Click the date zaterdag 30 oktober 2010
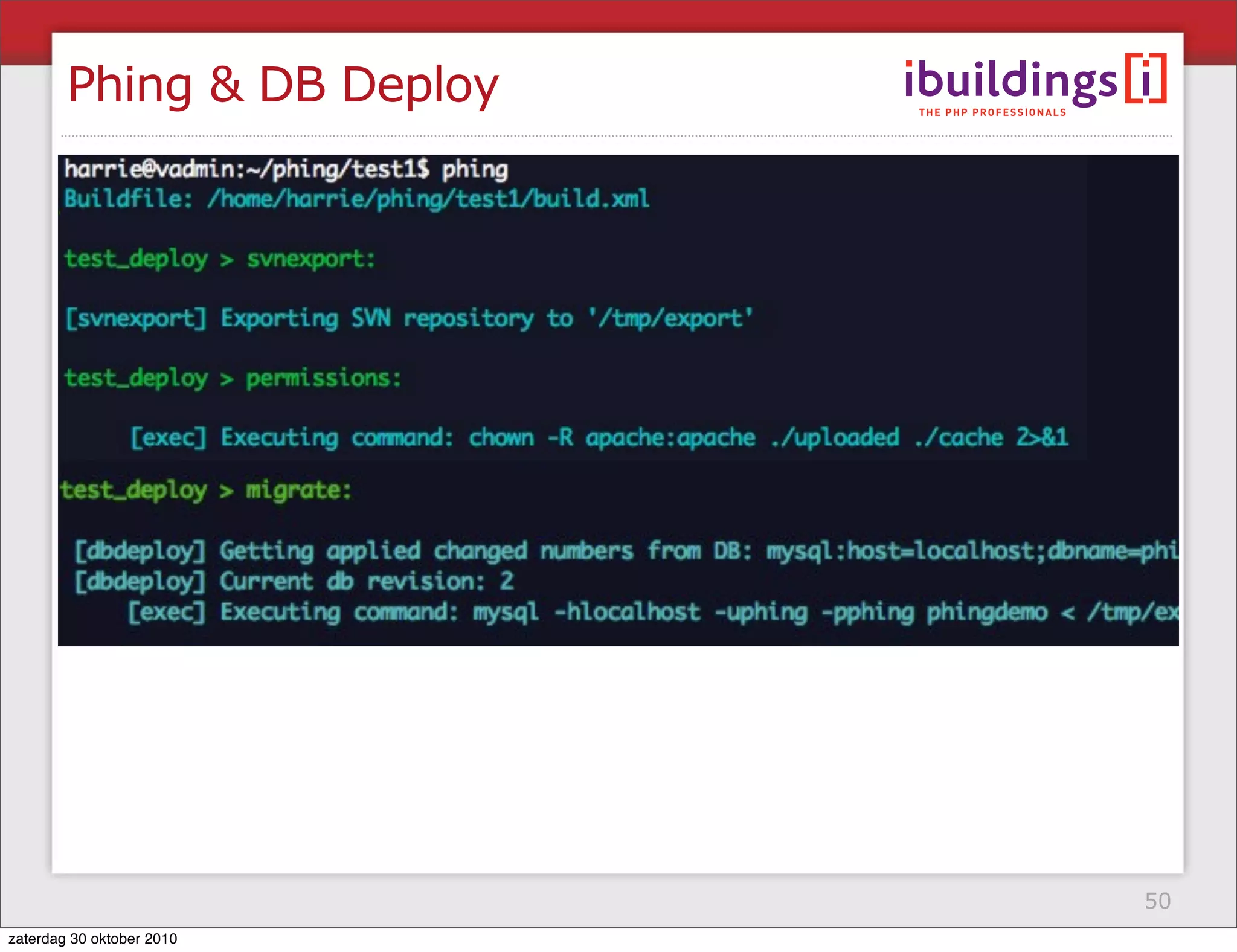Screen dimensions: 1237x952 [92, 939]
